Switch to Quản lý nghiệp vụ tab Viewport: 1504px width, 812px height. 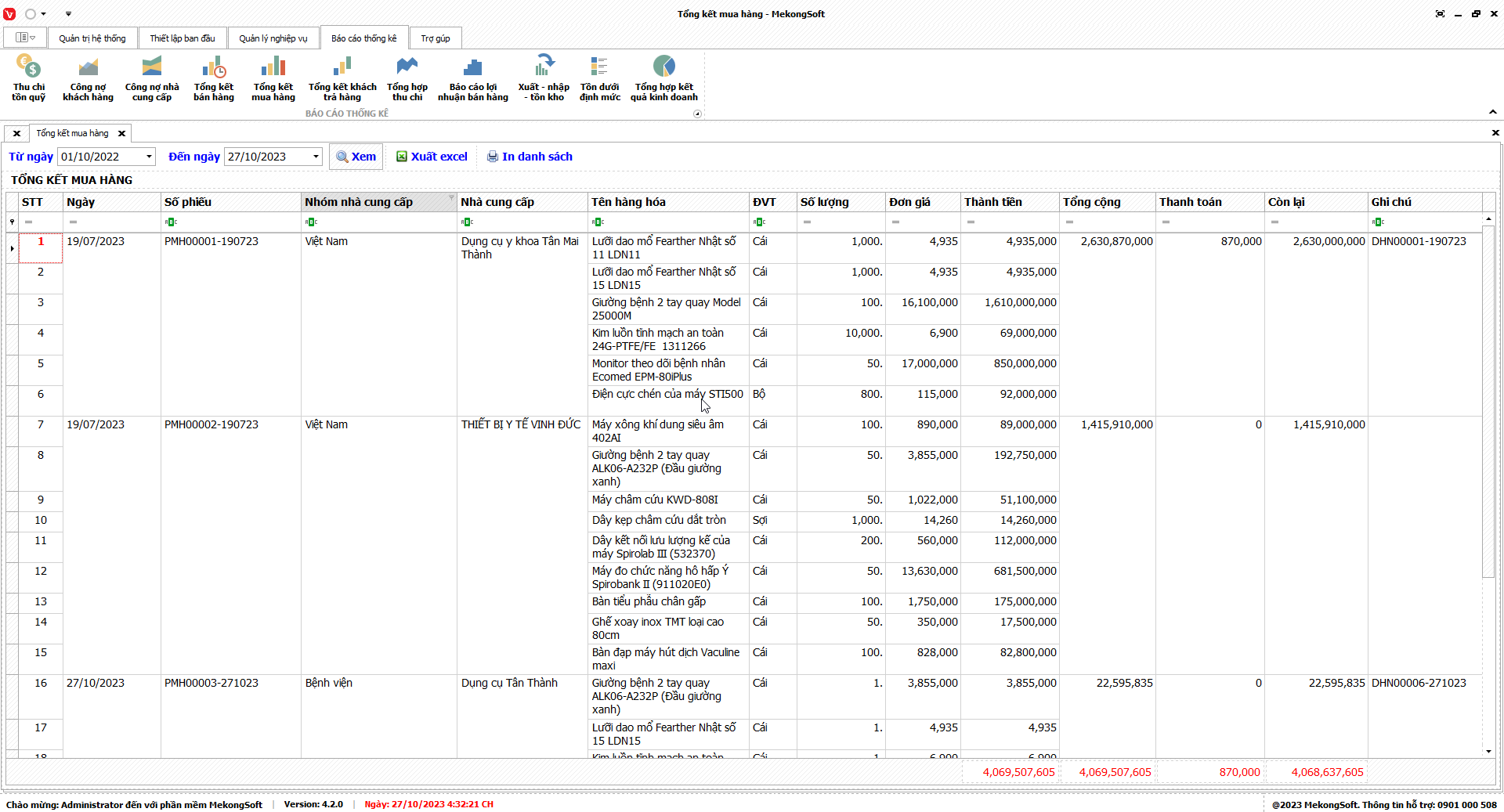(x=273, y=38)
